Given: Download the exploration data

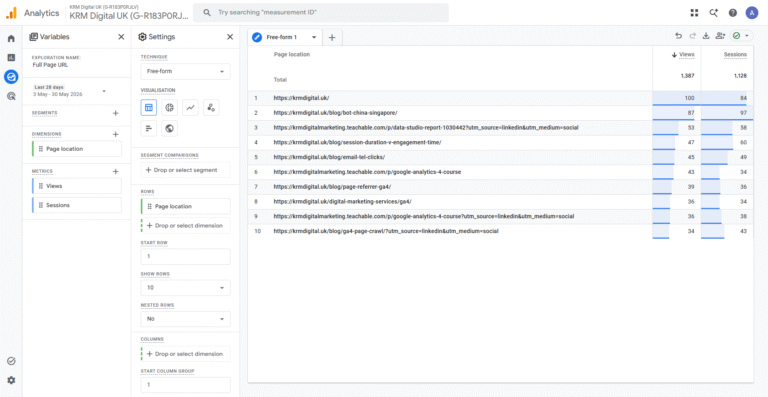Looking at the screenshot, I should (x=706, y=36).
